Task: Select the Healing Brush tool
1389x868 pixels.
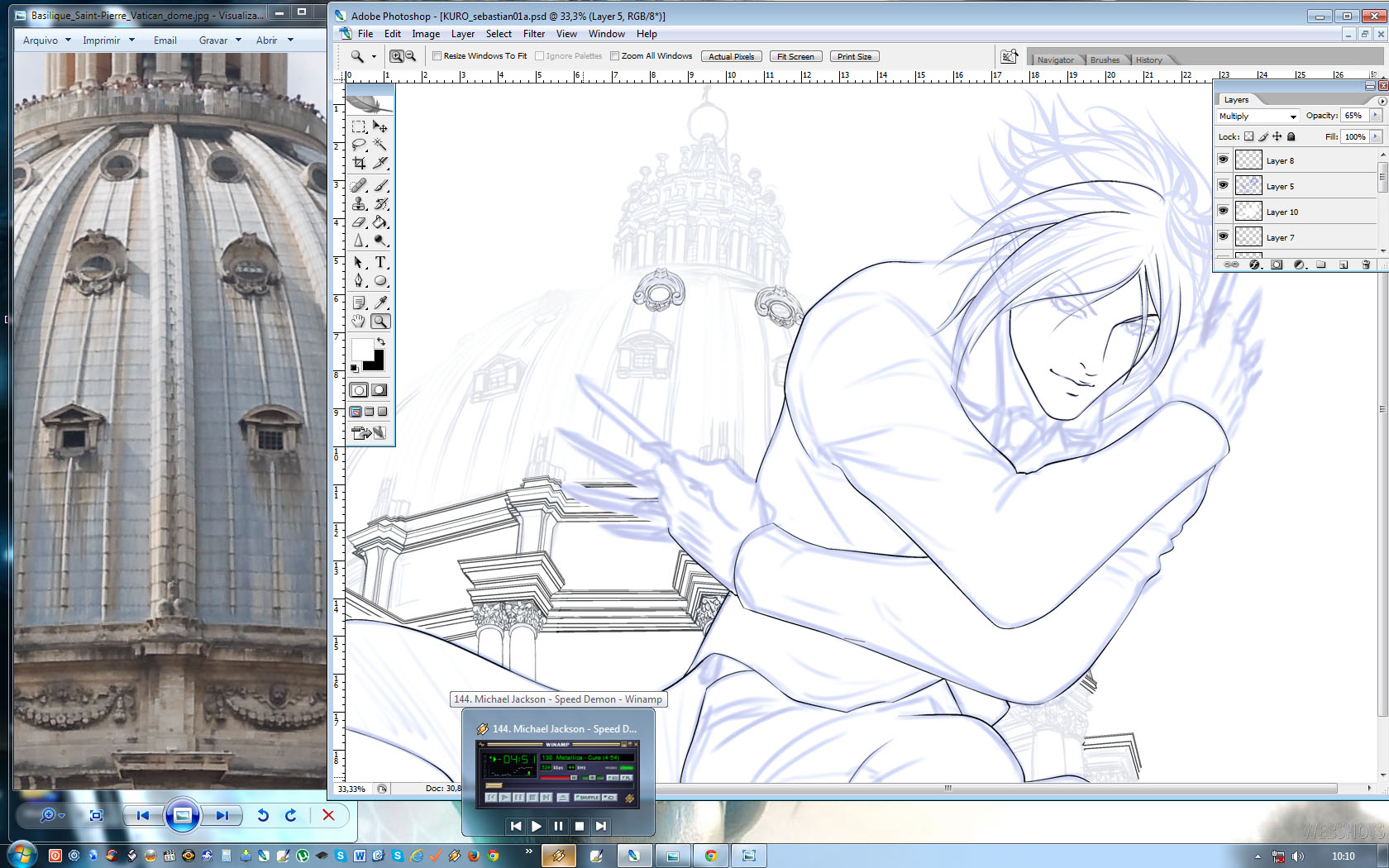Action: (x=359, y=185)
